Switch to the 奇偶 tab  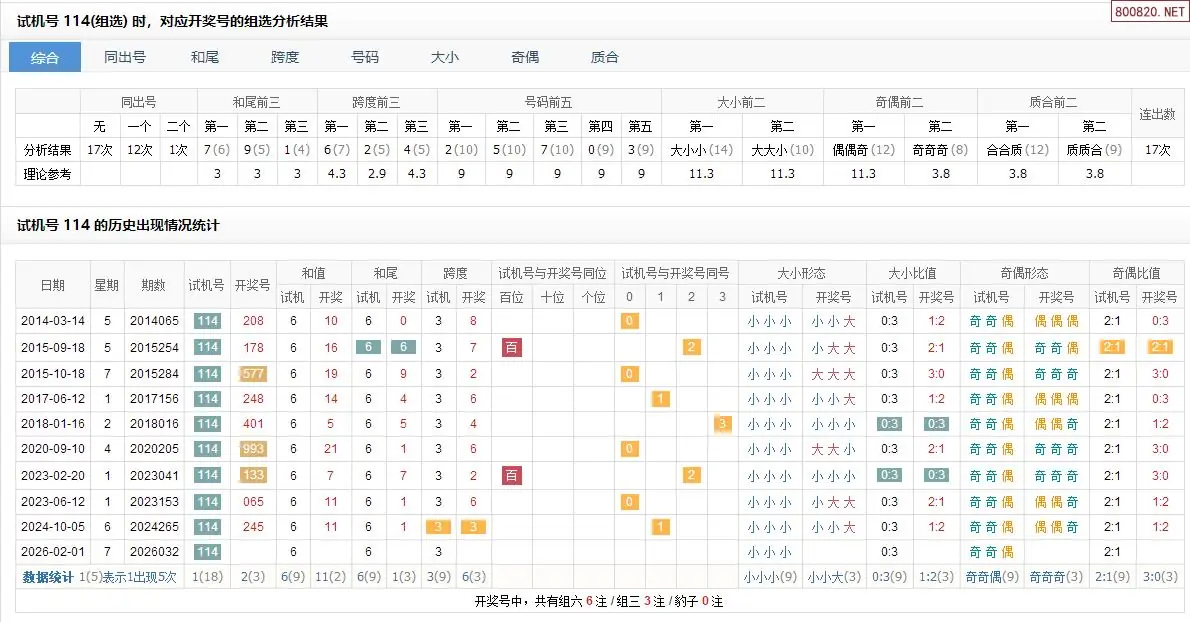(525, 57)
